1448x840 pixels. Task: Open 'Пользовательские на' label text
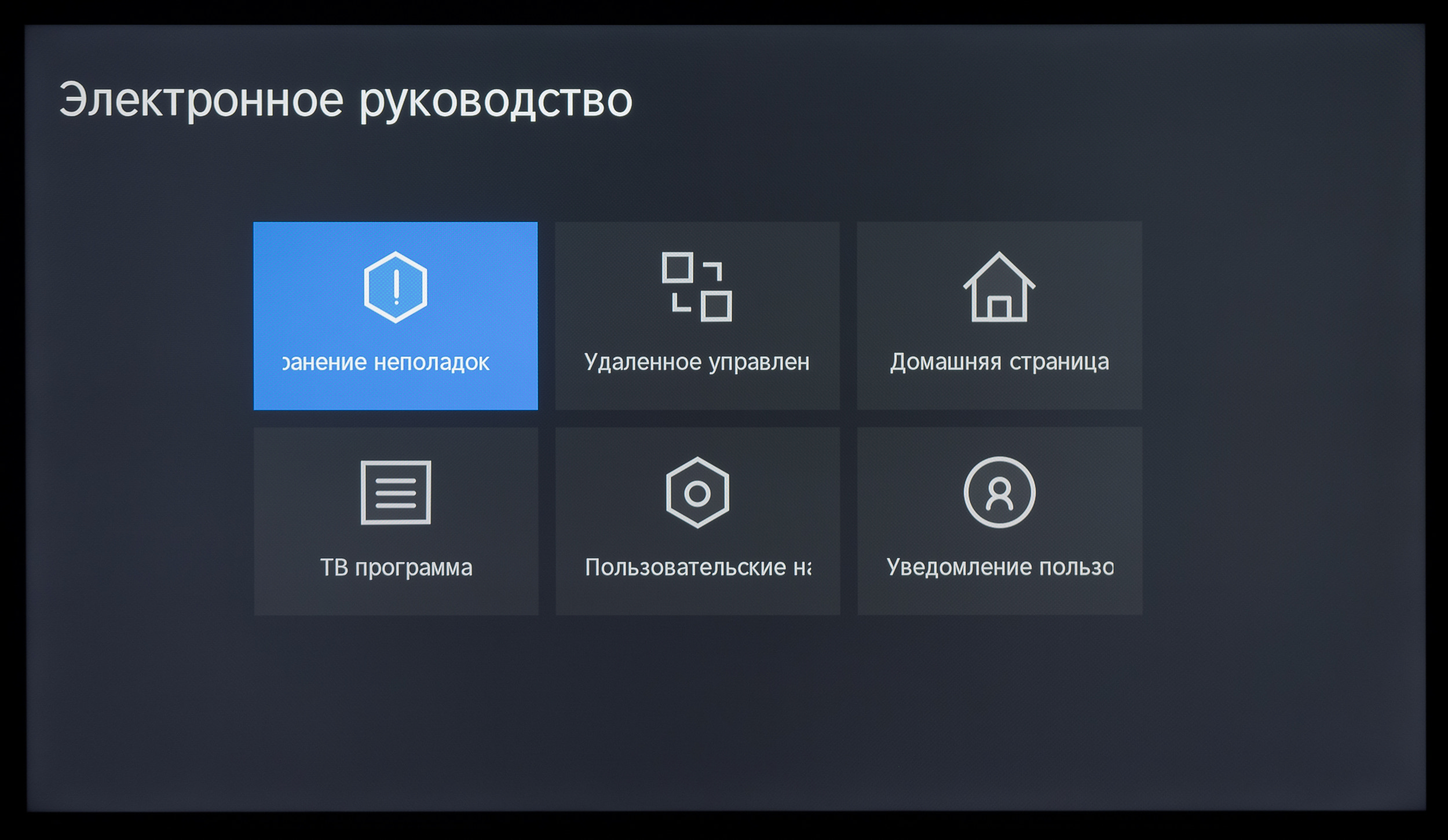tap(697, 567)
